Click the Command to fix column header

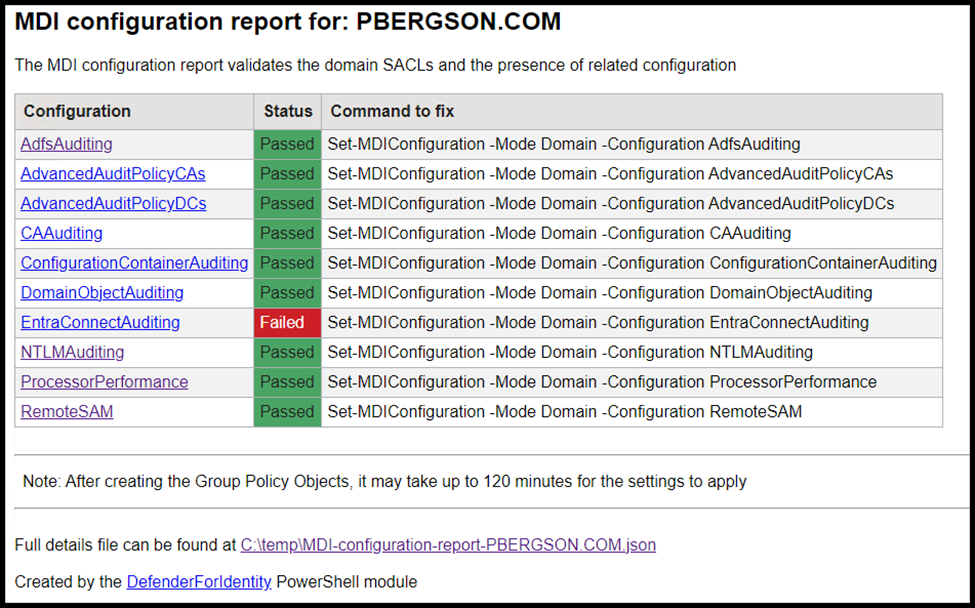click(x=393, y=111)
